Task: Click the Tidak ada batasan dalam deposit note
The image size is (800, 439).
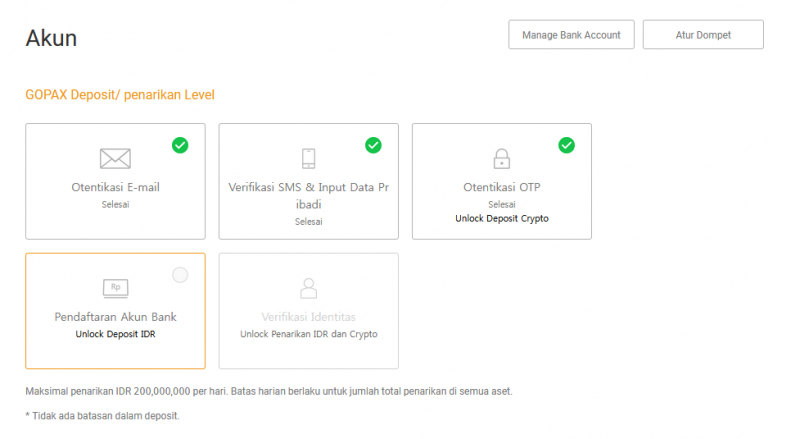Action: [x=103, y=416]
